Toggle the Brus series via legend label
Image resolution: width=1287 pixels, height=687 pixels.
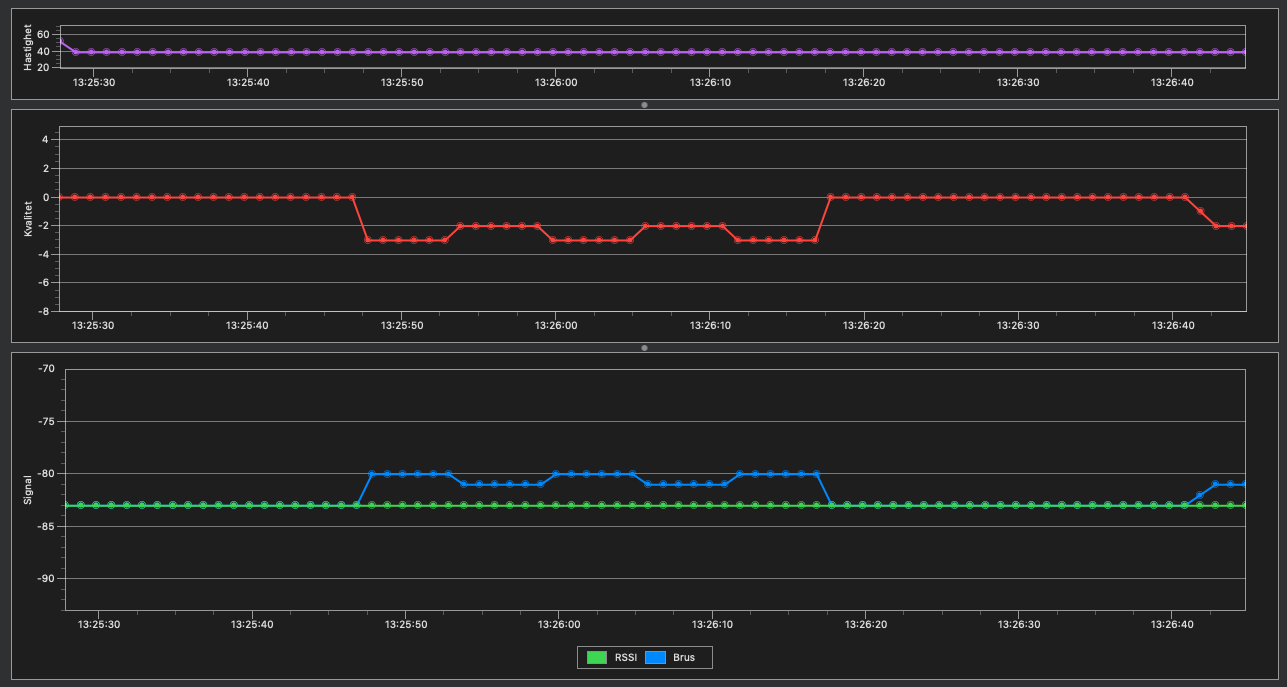[684, 657]
